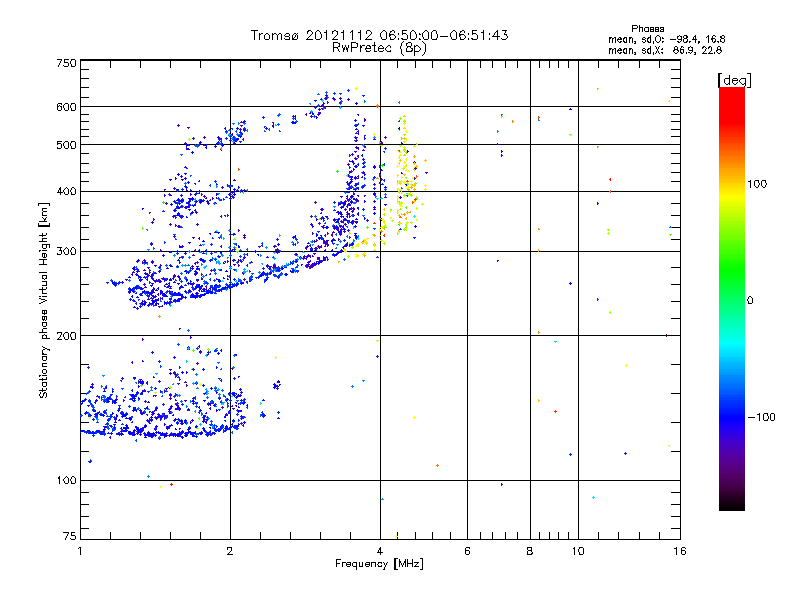Click the frequency axis "1" tick label
Viewport: 800px width, 600px height.
click(80, 551)
